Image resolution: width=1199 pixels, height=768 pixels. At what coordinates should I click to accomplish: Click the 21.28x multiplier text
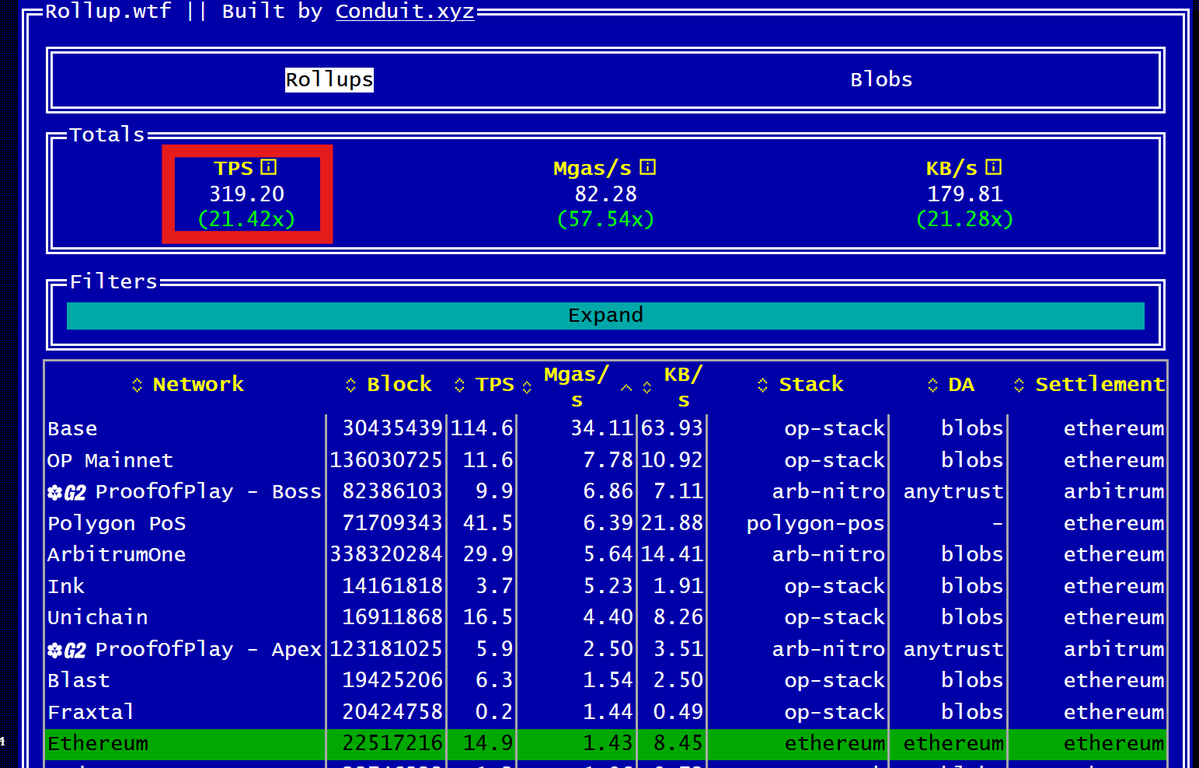coord(964,220)
